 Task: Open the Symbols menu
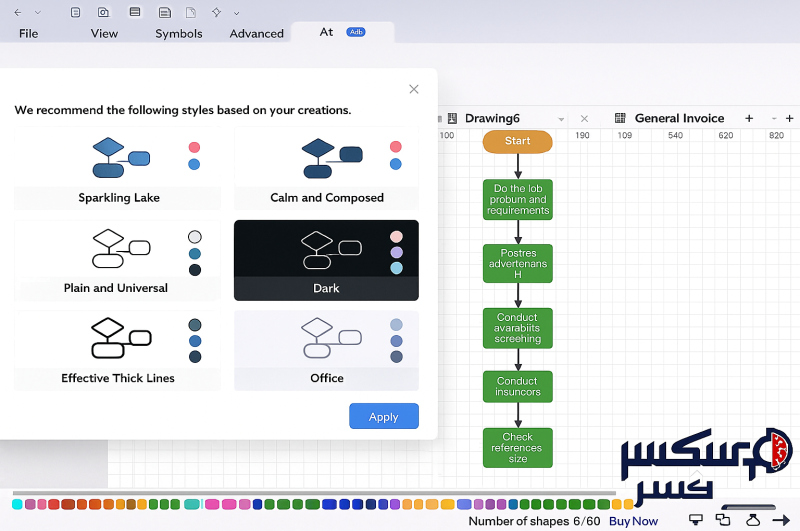click(x=178, y=33)
